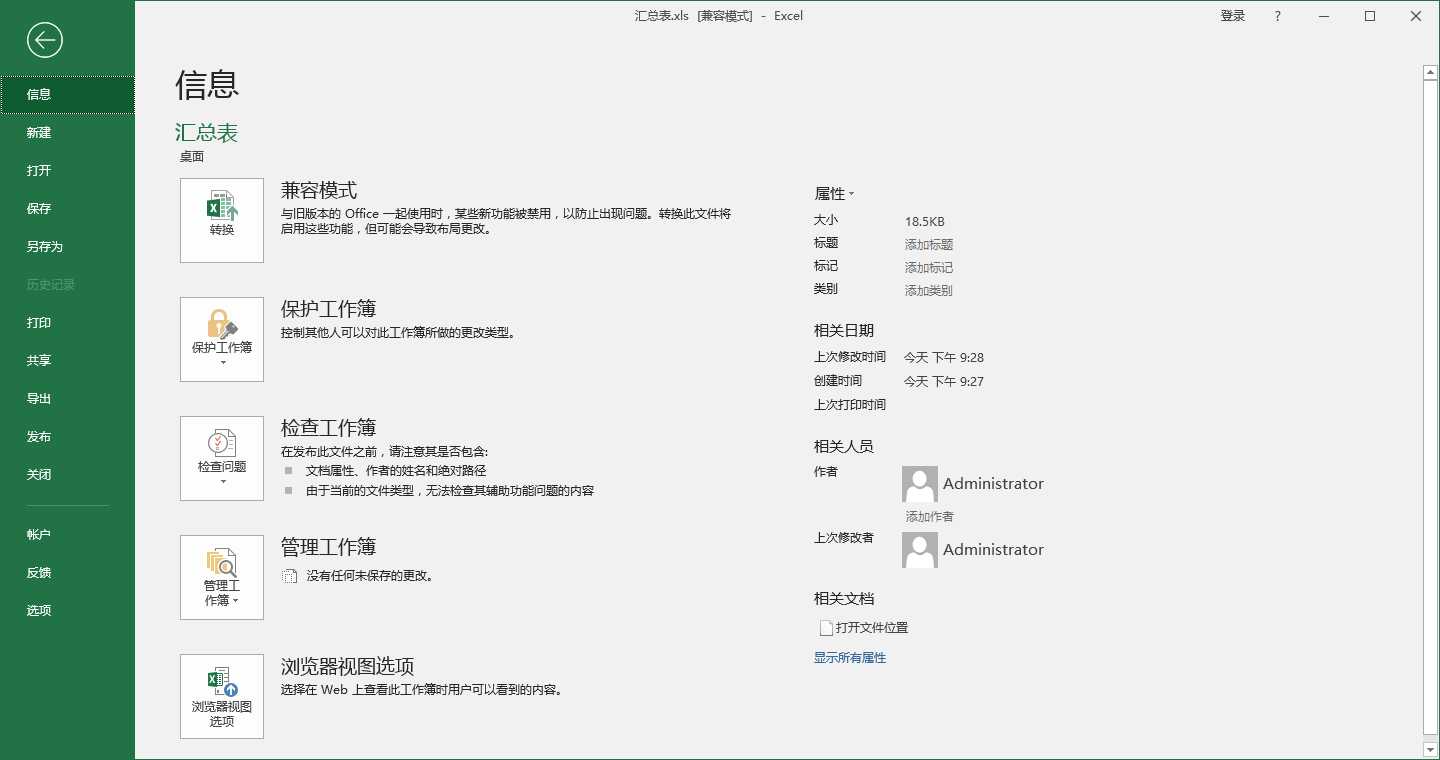
Task: Click the 添加标题 field
Action: (929, 245)
